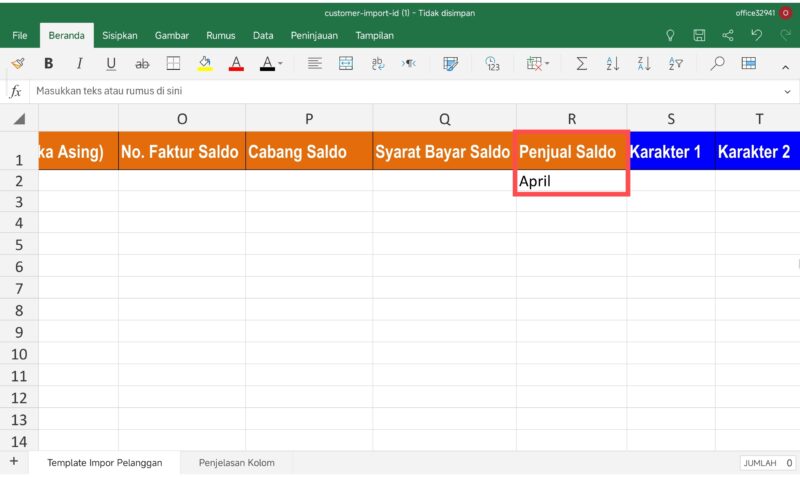
Task: Open the JUMLAH summary dropdown
Action: pos(767,463)
